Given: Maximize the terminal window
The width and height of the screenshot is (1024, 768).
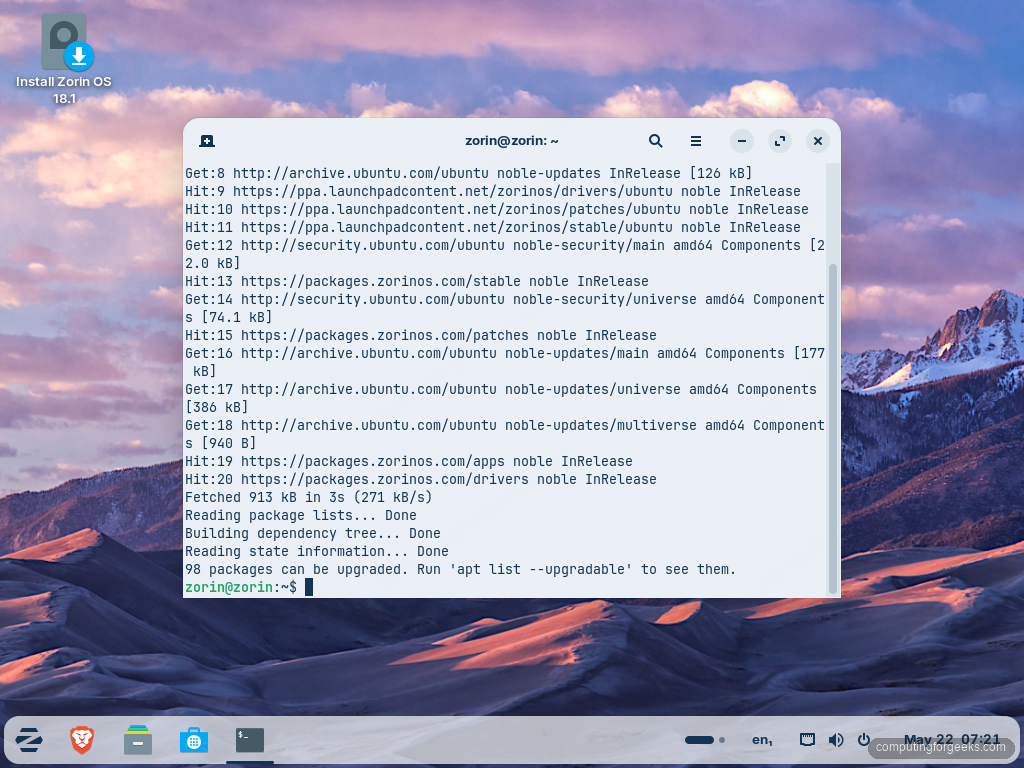Looking at the screenshot, I should tap(780, 141).
